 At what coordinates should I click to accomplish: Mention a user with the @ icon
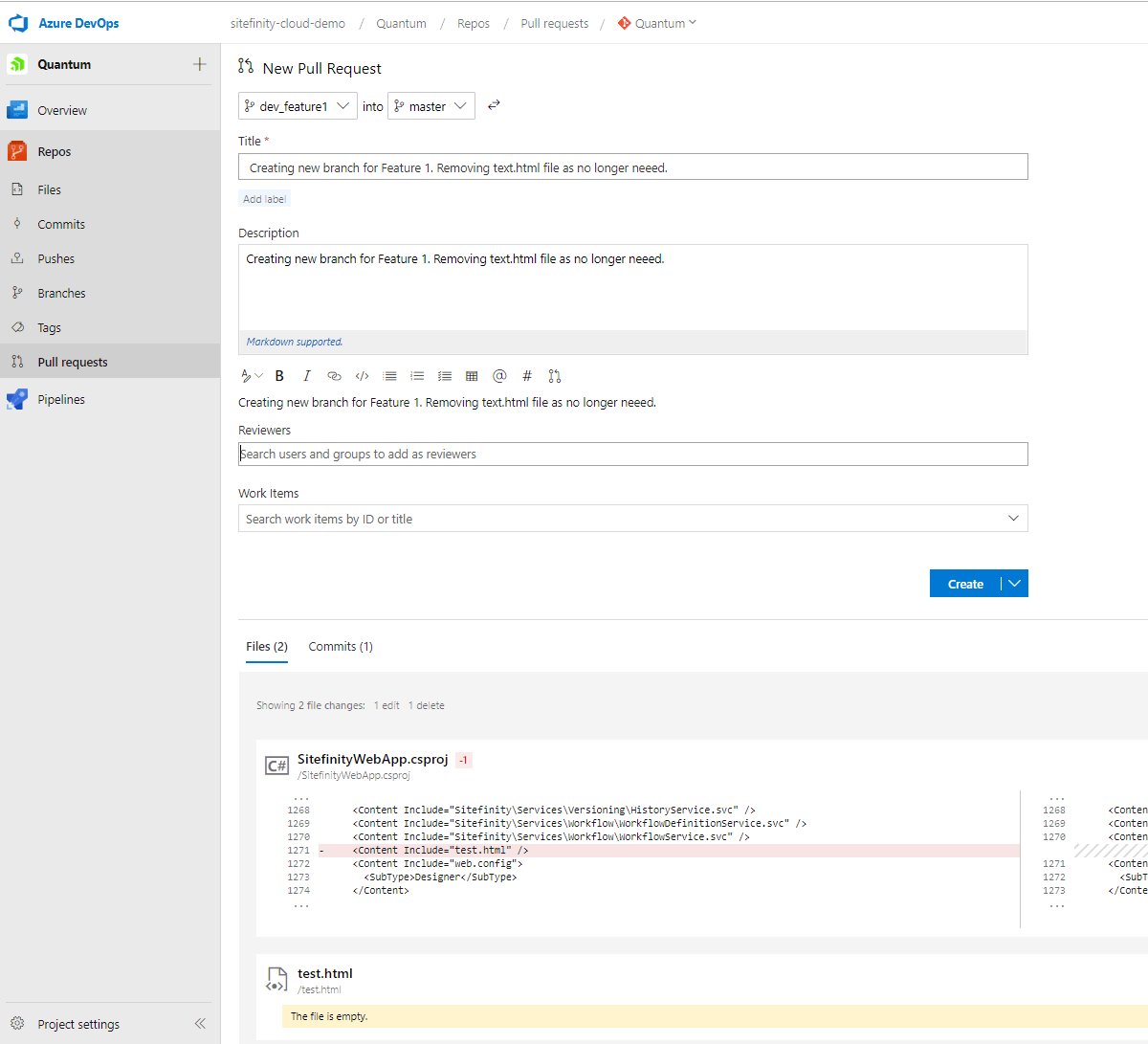[x=499, y=375]
